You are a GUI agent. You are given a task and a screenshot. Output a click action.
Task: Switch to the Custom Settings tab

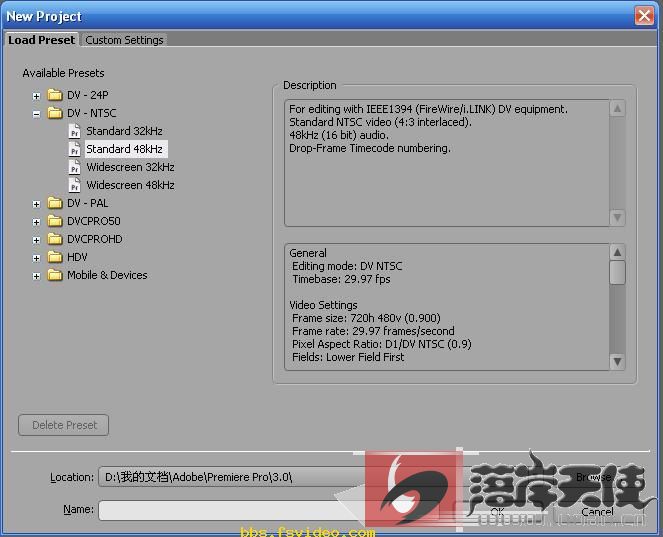(124, 40)
